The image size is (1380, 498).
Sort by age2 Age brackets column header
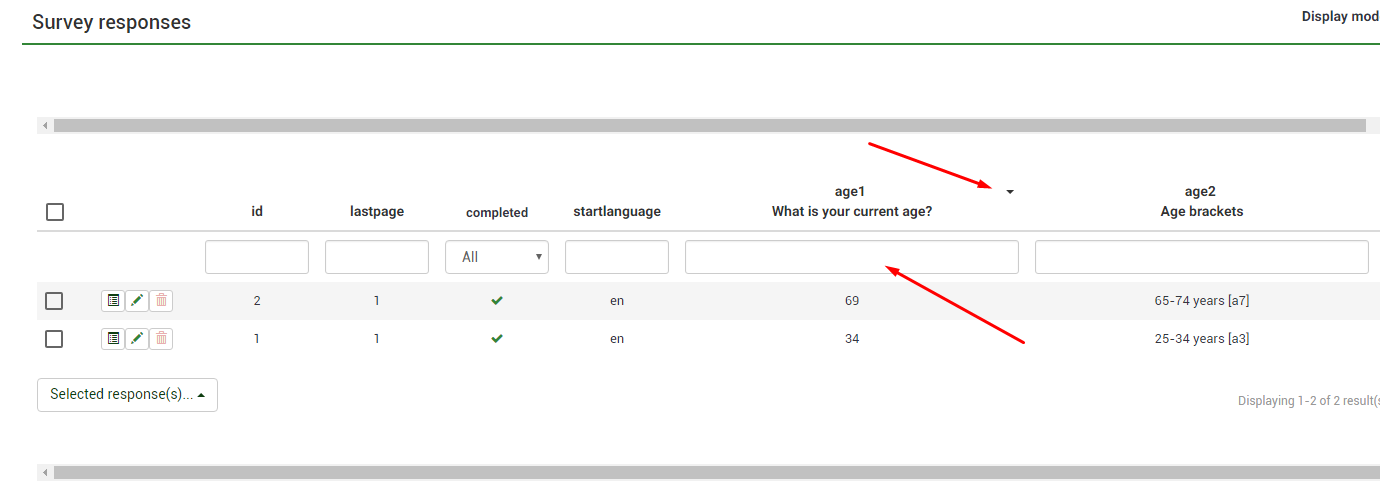click(x=1202, y=201)
